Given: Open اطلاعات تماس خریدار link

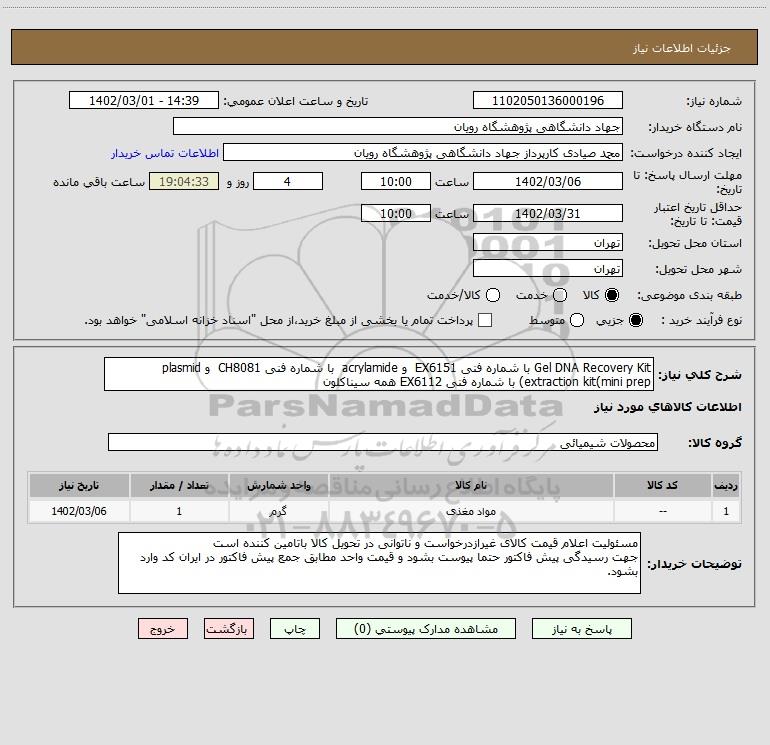Looking at the screenshot, I should coord(165,153).
